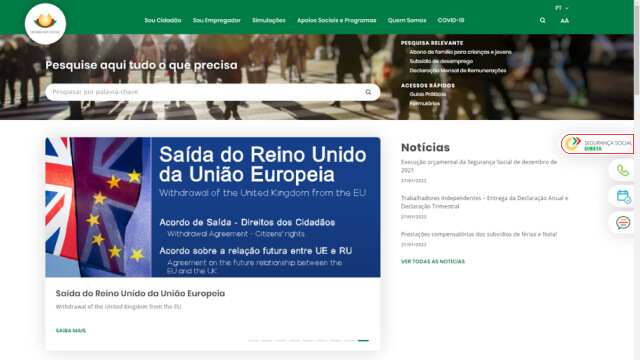Select the first carousel indicator
This screenshot has width=640, height=360.
click(x=253, y=340)
